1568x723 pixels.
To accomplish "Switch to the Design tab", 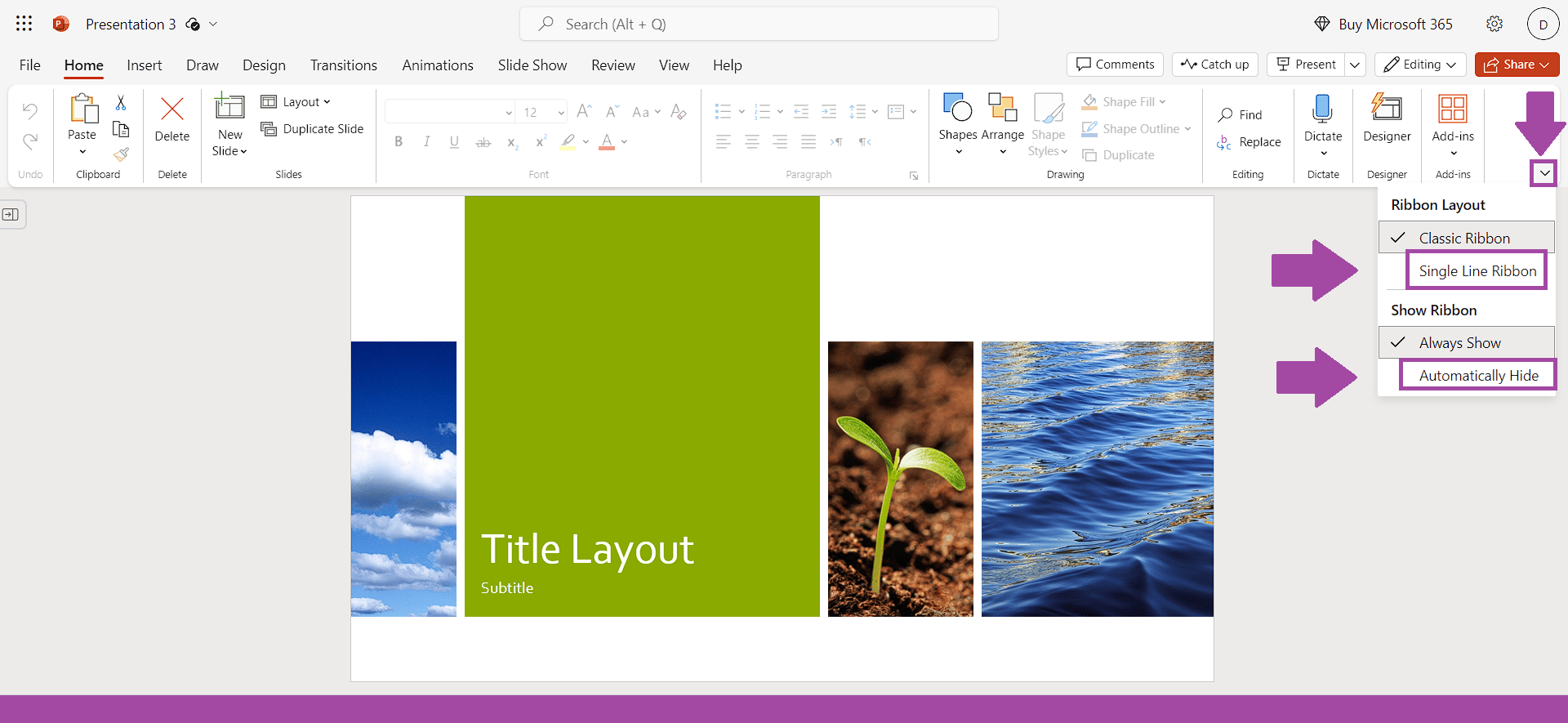I will 264,65.
